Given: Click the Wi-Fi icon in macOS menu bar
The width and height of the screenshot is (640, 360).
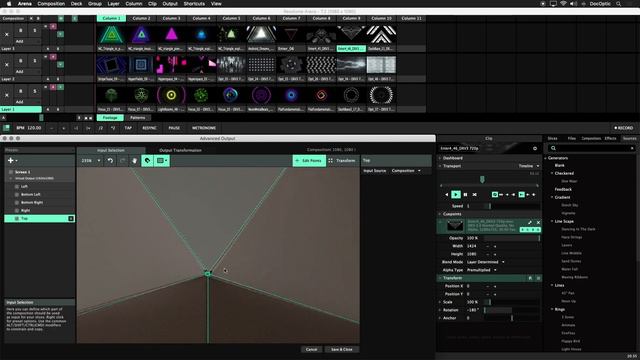Looking at the screenshot, I should [563, 4].
